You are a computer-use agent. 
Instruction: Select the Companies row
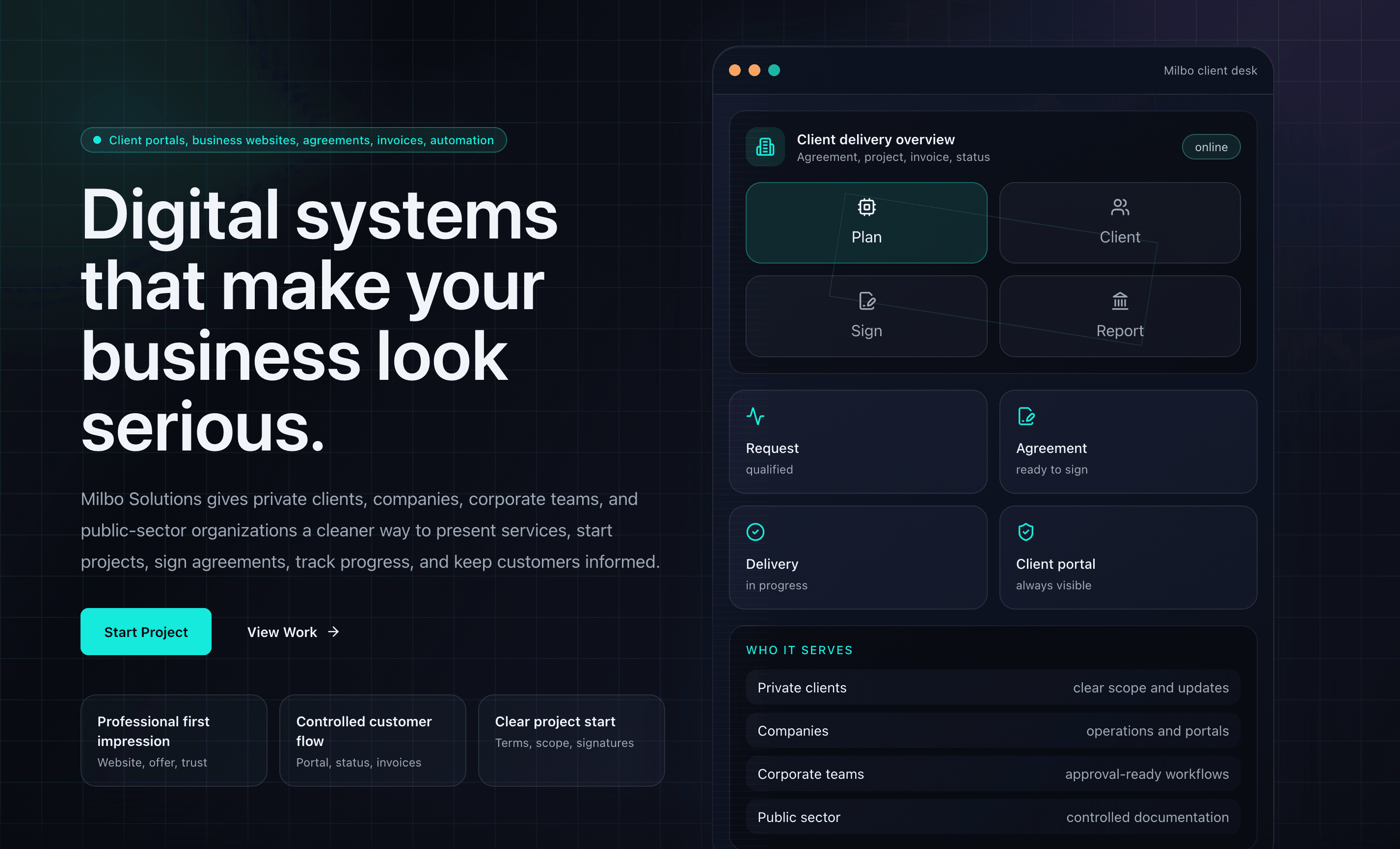(993, 730)
